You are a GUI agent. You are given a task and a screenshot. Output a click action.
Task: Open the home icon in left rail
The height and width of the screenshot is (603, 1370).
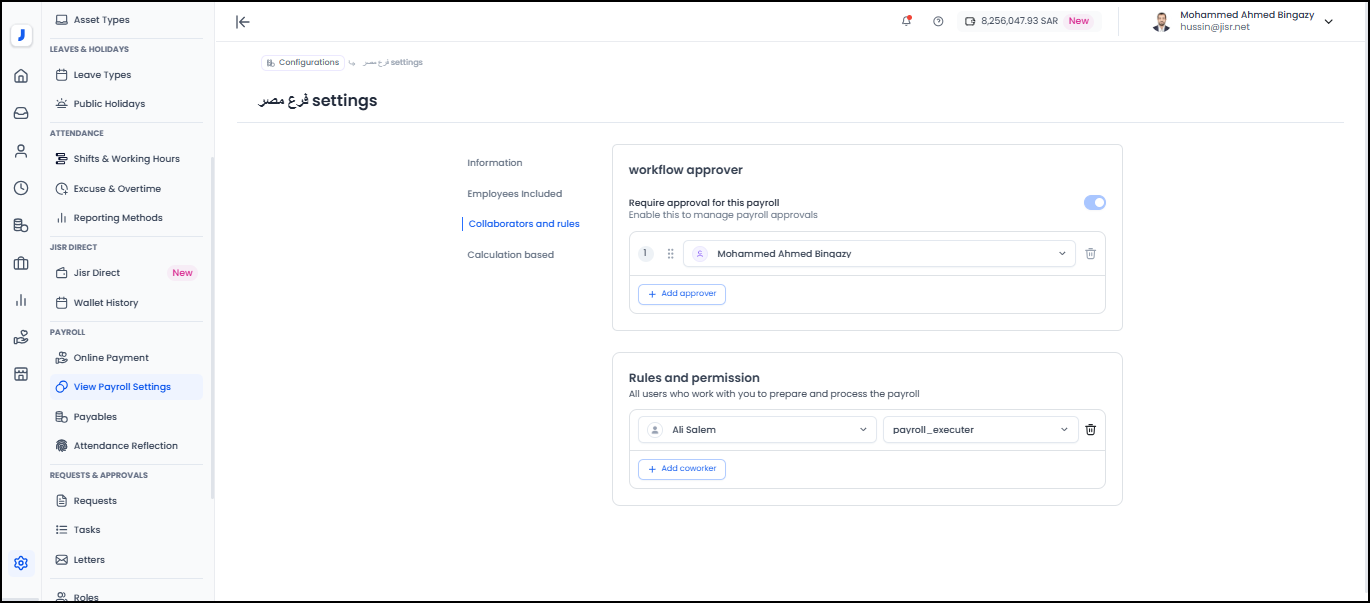pos(21,76)
